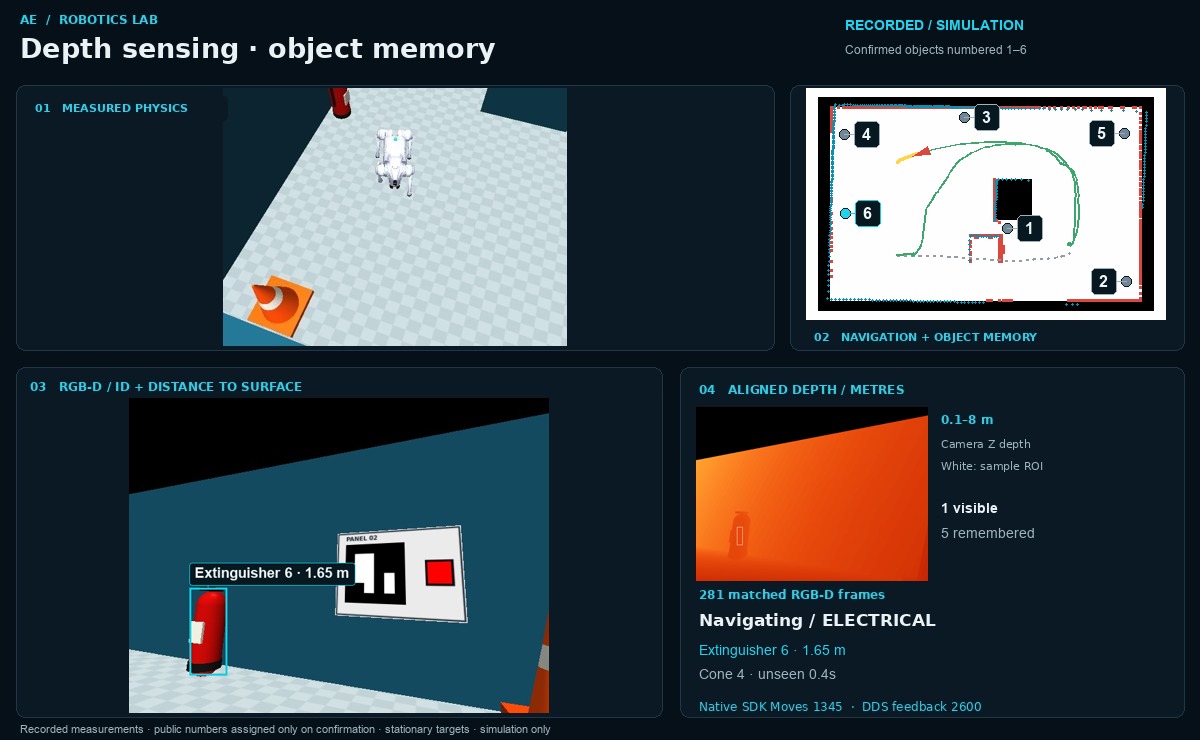This screenshot has width=1200, height=740.
Task: Click the "01 MEASURED PHYSICS" panel heading
Action: point(111,108)
